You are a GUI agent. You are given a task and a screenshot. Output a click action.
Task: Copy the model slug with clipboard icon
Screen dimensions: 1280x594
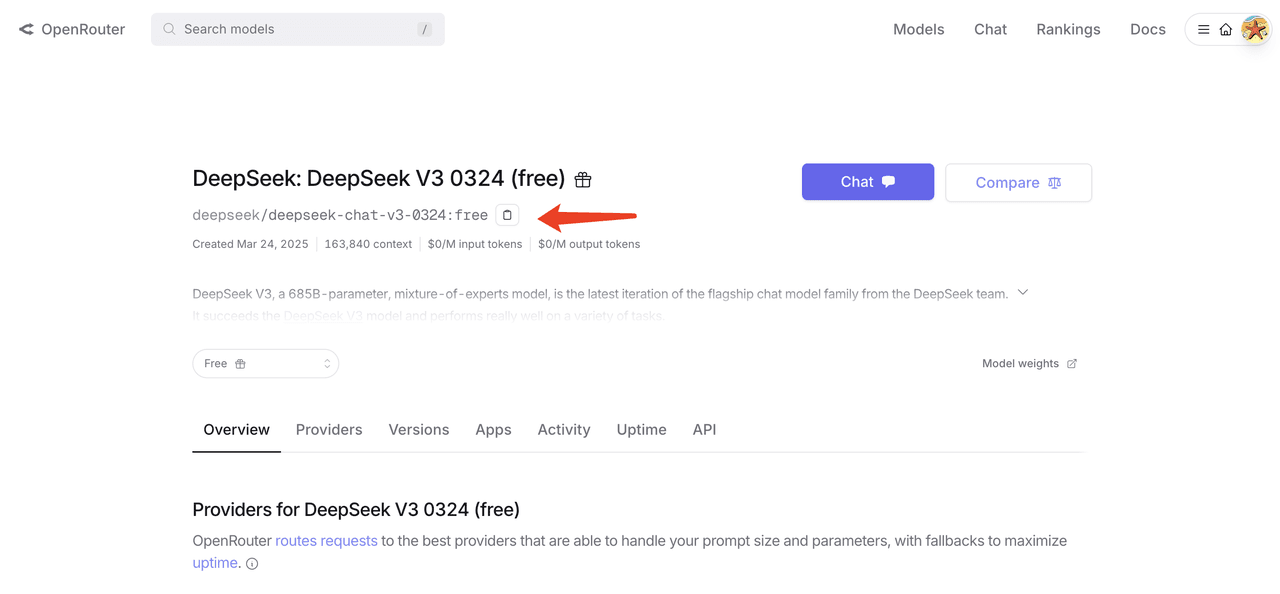(507, 215)
